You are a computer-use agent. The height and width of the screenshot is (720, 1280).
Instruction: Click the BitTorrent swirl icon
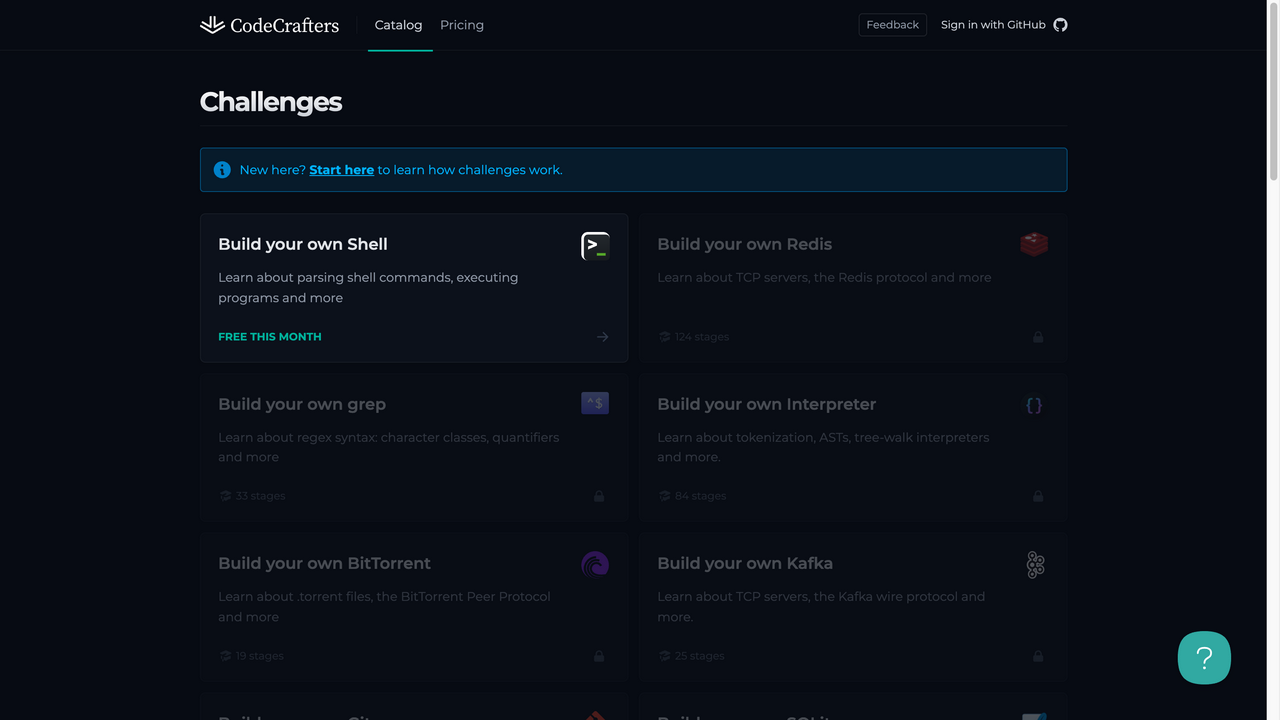595,564
